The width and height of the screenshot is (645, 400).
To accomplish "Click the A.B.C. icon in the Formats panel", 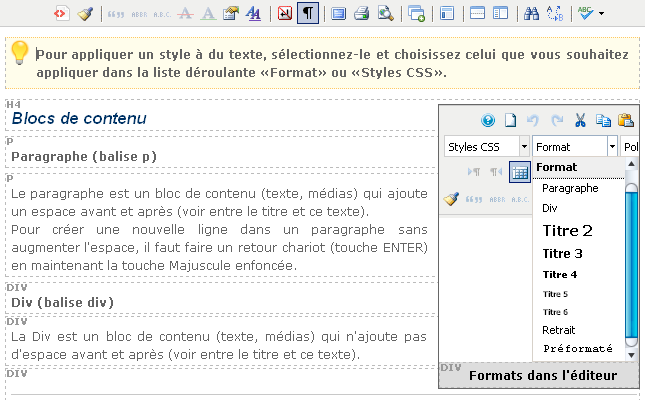I will point(520,200).
